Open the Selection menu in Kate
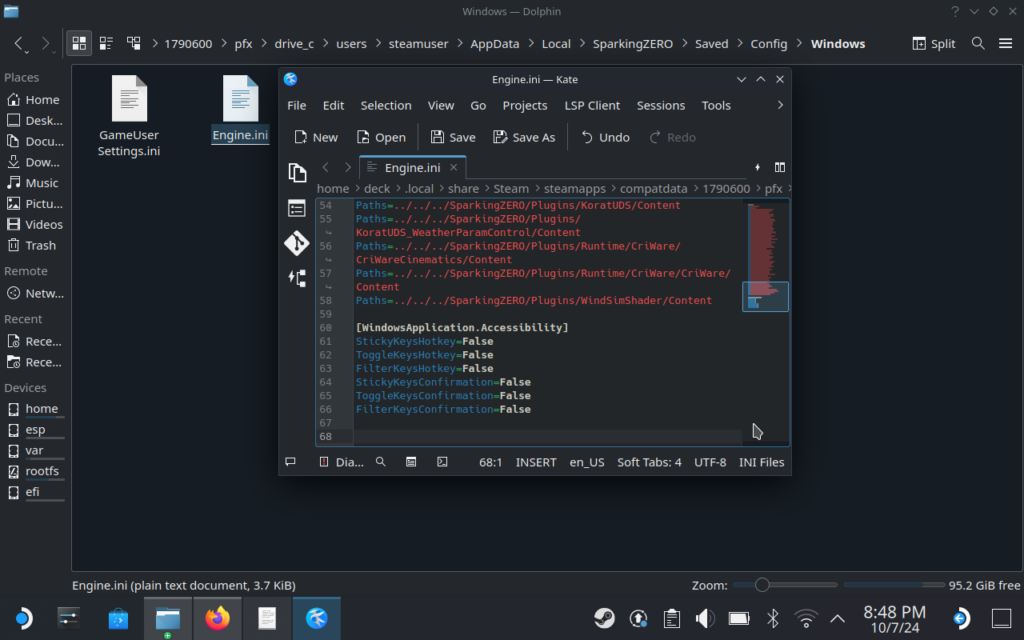The width and height of the screenshot is (1024, 640). click(386, 105)
